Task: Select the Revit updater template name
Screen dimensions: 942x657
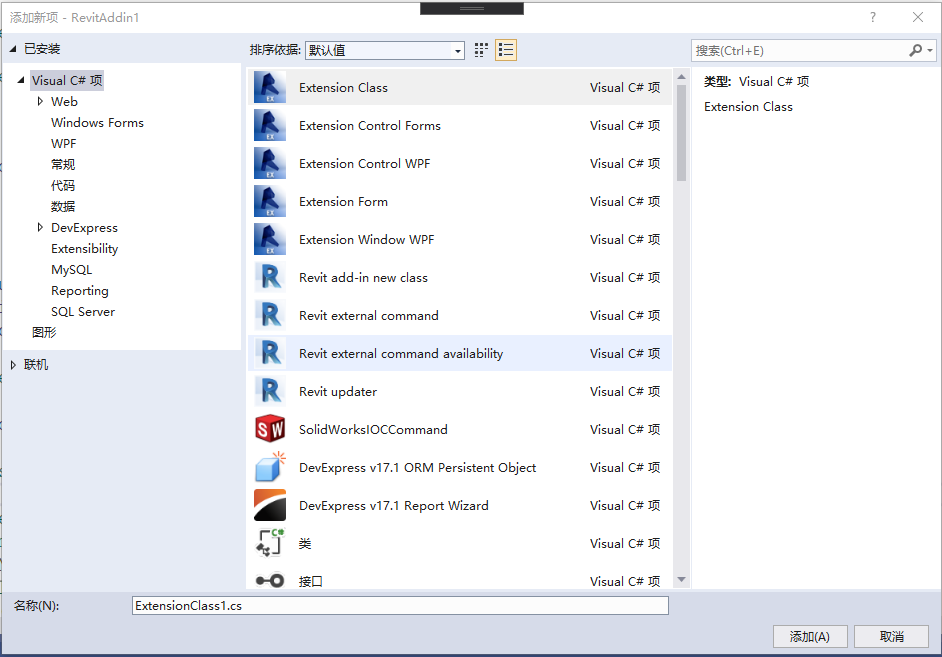Action: [x=338, y=392]
